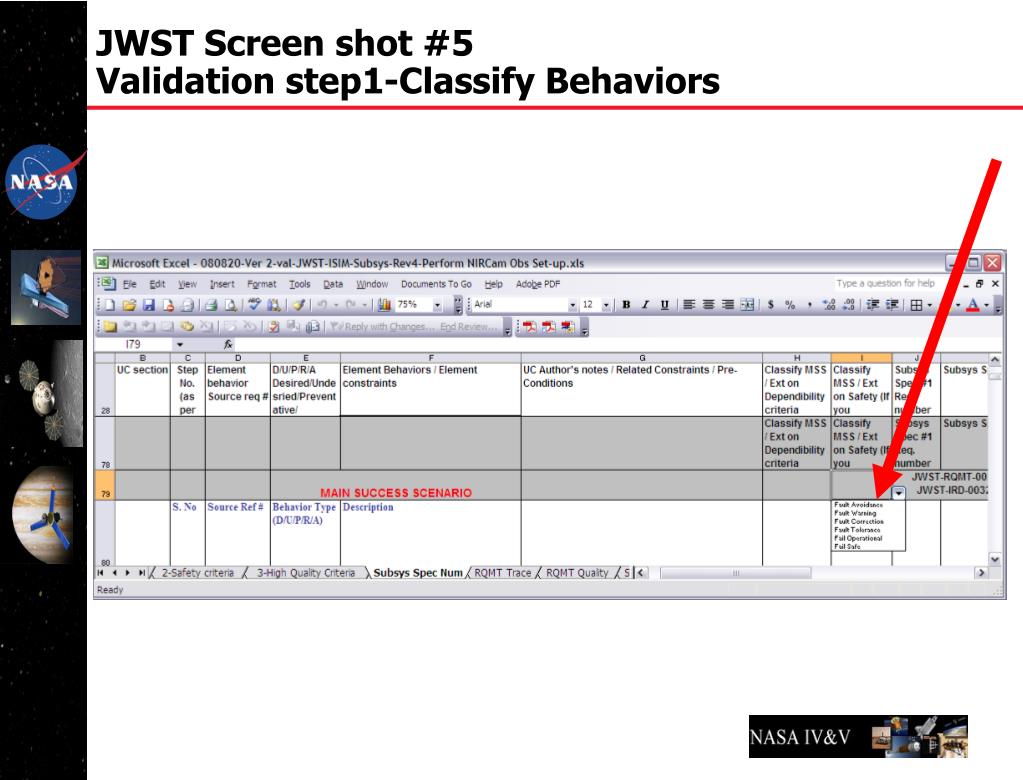Toggle Italic formatting

(645, 305)
